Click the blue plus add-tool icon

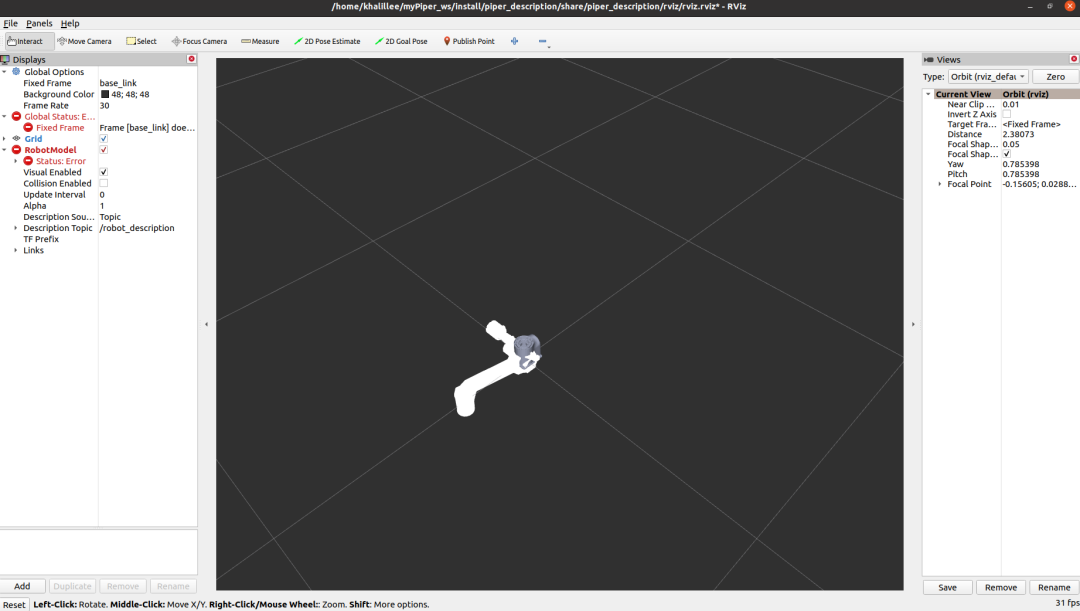(515, 41)
